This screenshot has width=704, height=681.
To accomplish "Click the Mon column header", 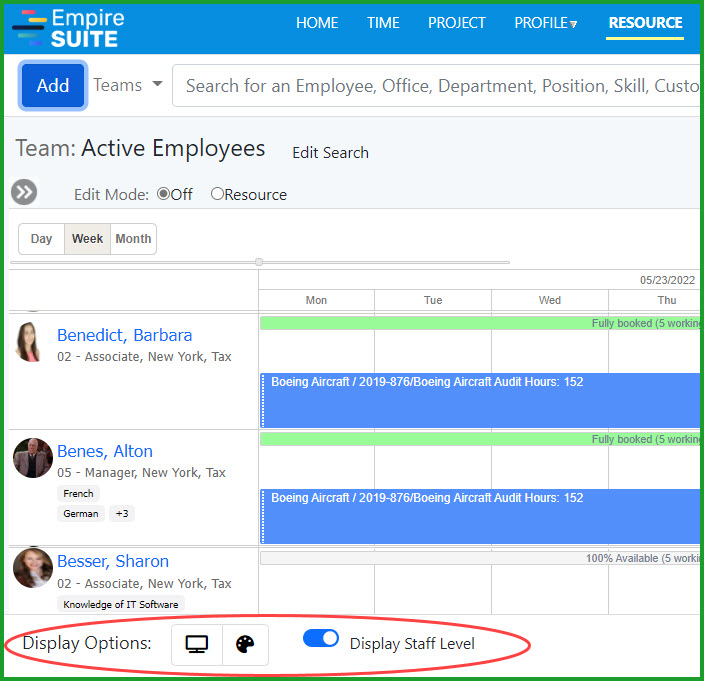I will click(317, 300).
